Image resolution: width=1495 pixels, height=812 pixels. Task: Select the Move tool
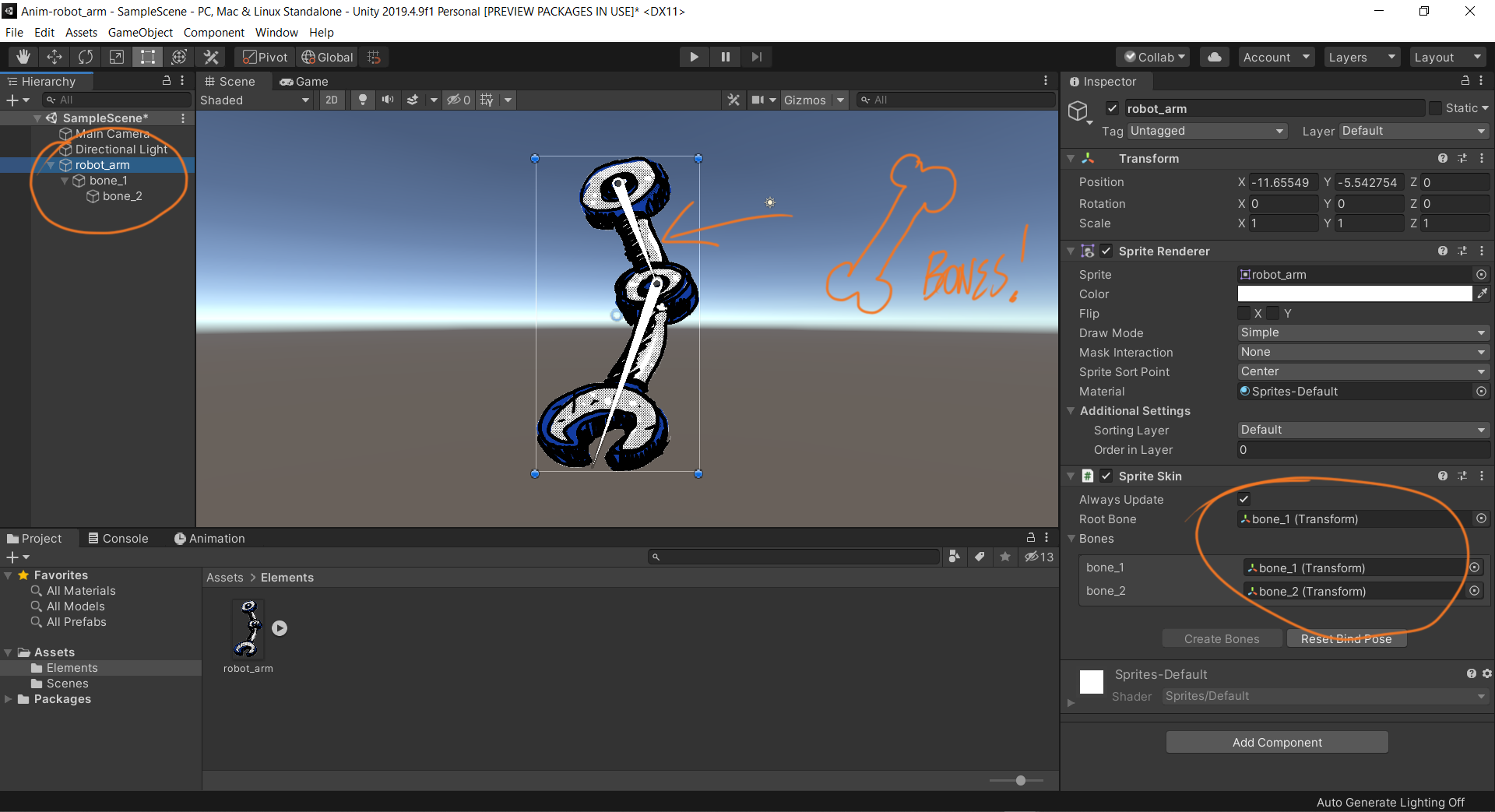point(55,57)
